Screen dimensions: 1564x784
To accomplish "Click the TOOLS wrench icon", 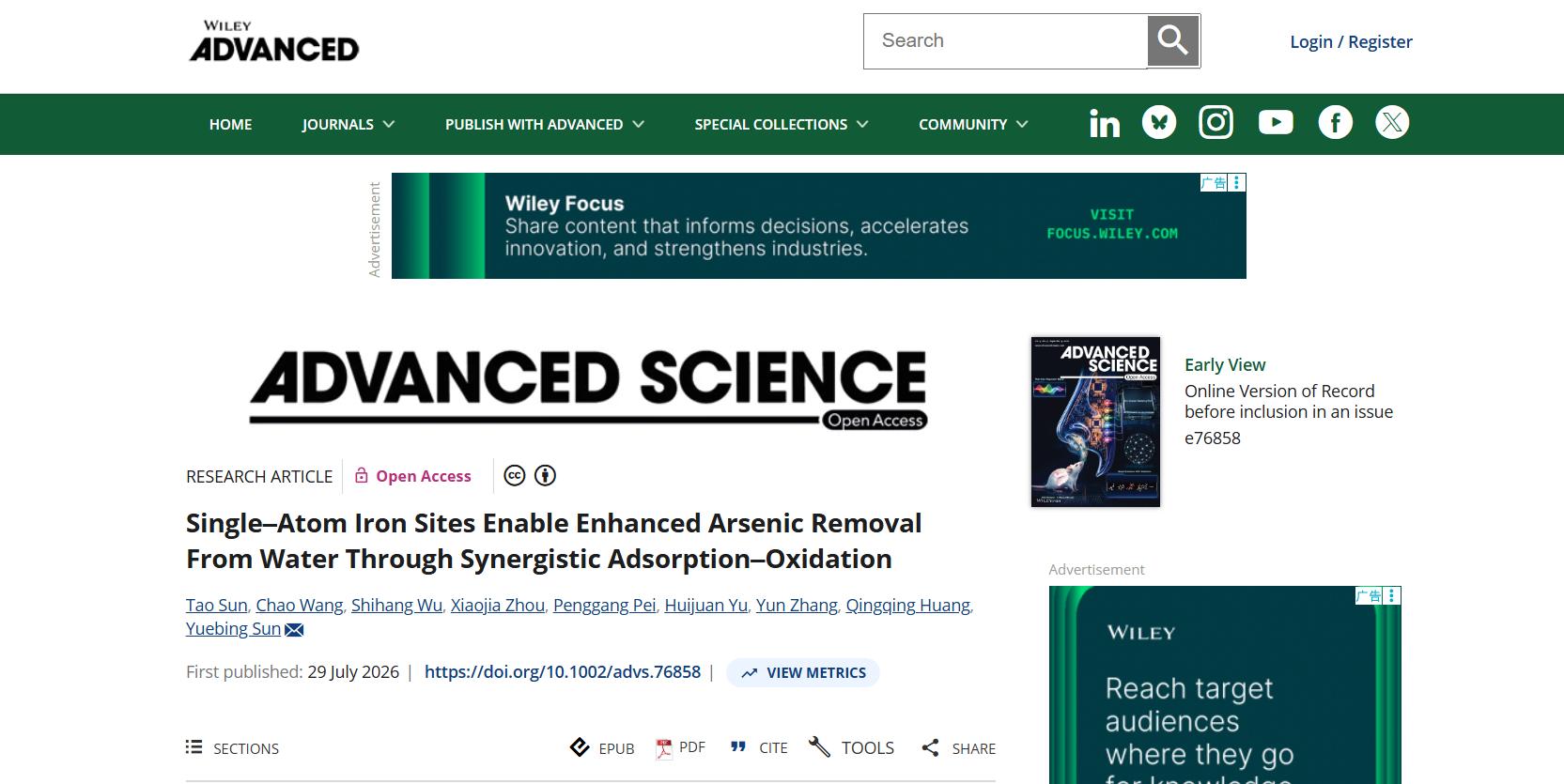I will point(819,747).
